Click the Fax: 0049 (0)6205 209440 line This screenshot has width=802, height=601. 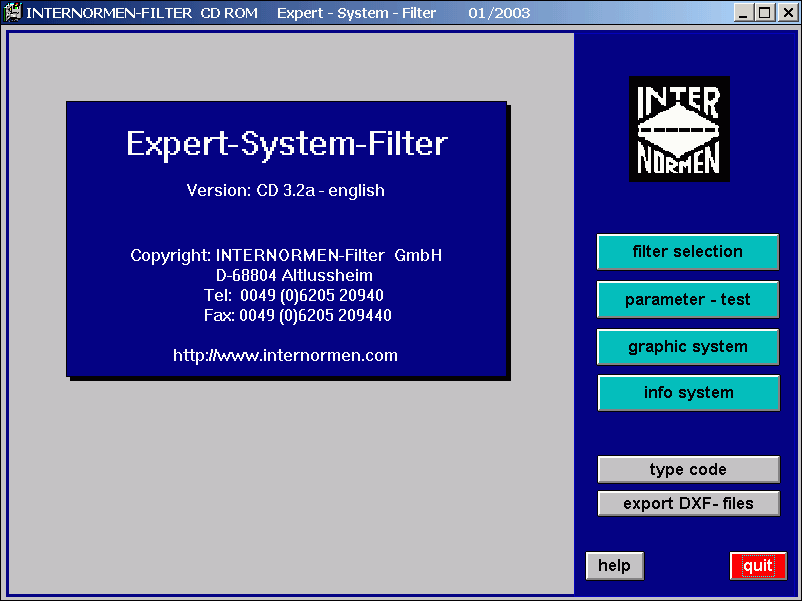(x=298, y=315)
